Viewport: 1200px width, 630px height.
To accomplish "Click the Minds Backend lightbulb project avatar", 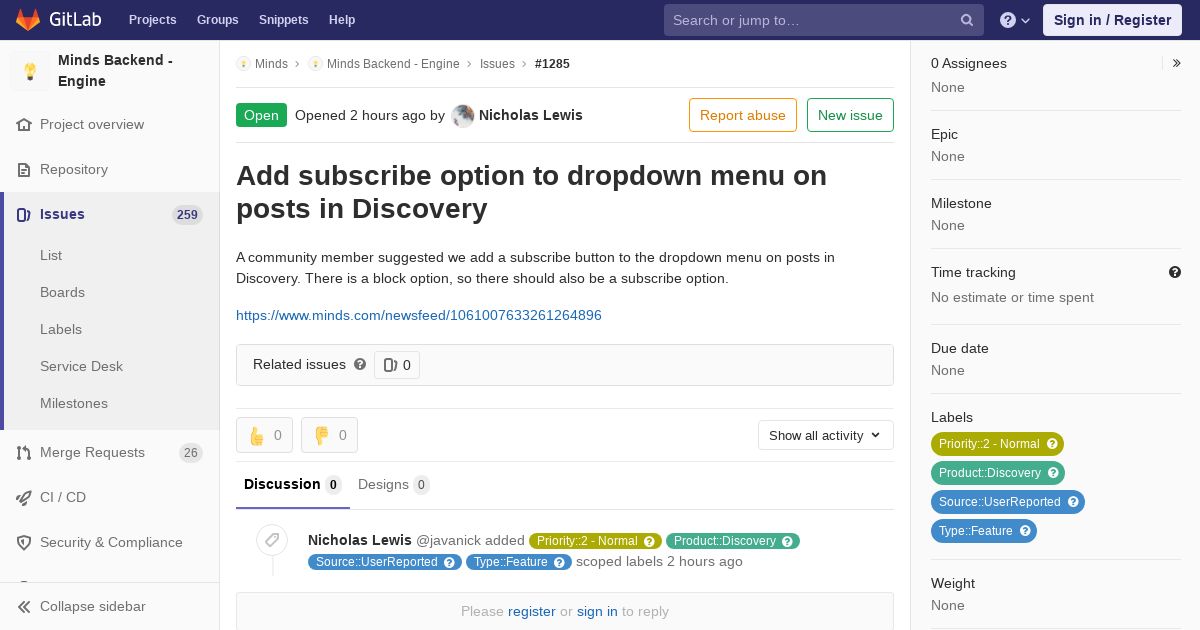I will (30, 71).
